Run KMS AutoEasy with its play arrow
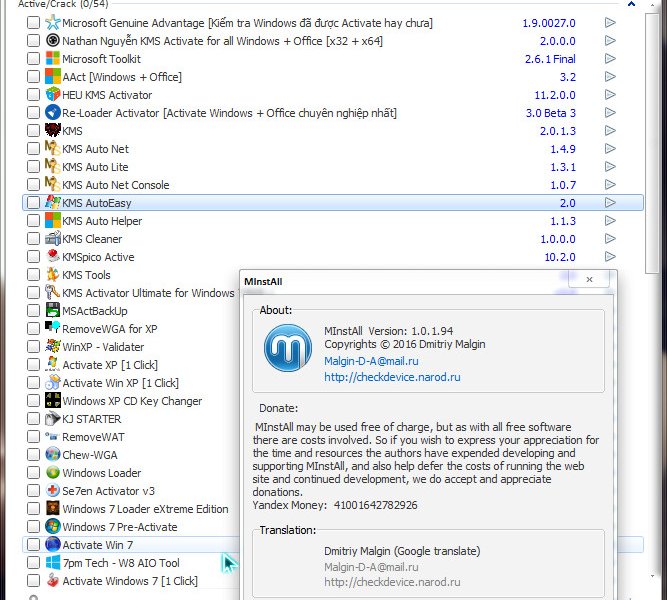 click(x=610, y=202)
